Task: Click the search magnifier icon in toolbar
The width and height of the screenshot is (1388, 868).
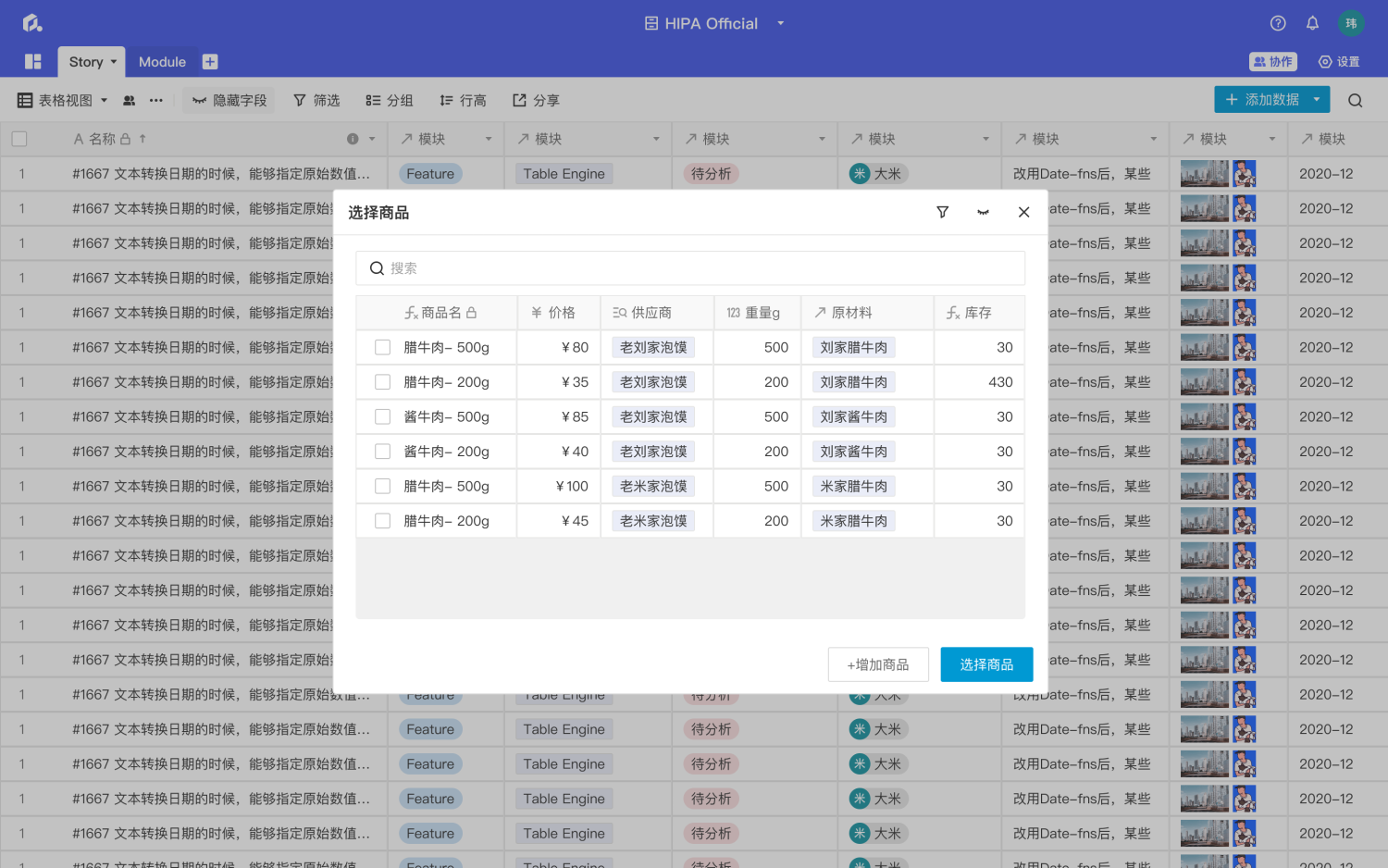Action: coord(1356,101)
